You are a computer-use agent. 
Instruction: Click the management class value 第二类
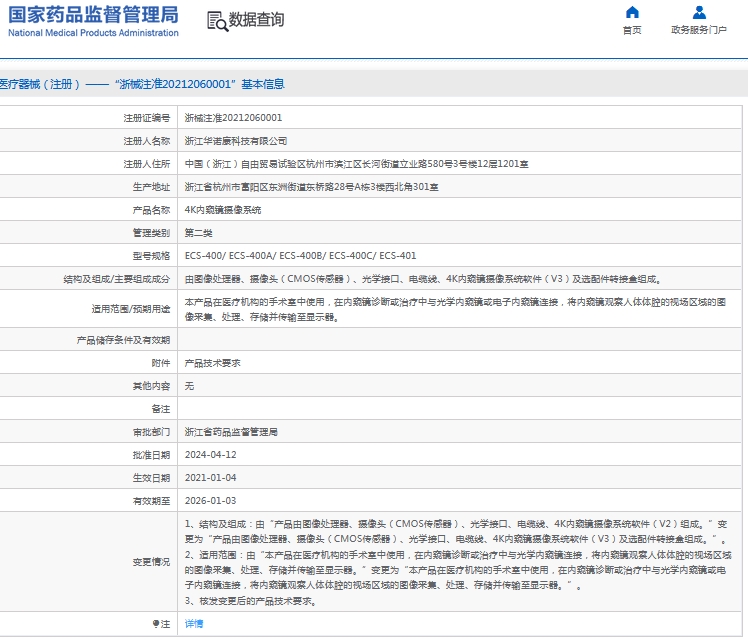198,233
